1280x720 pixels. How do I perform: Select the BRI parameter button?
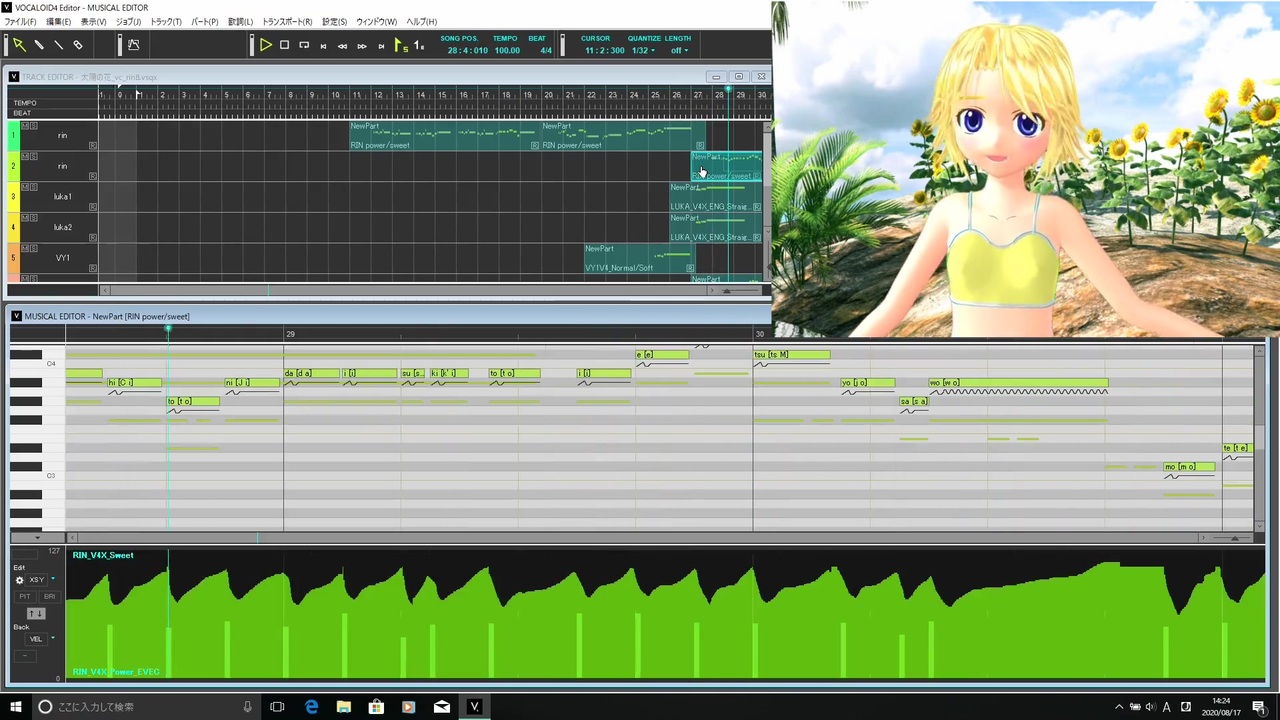click(49, 597)
